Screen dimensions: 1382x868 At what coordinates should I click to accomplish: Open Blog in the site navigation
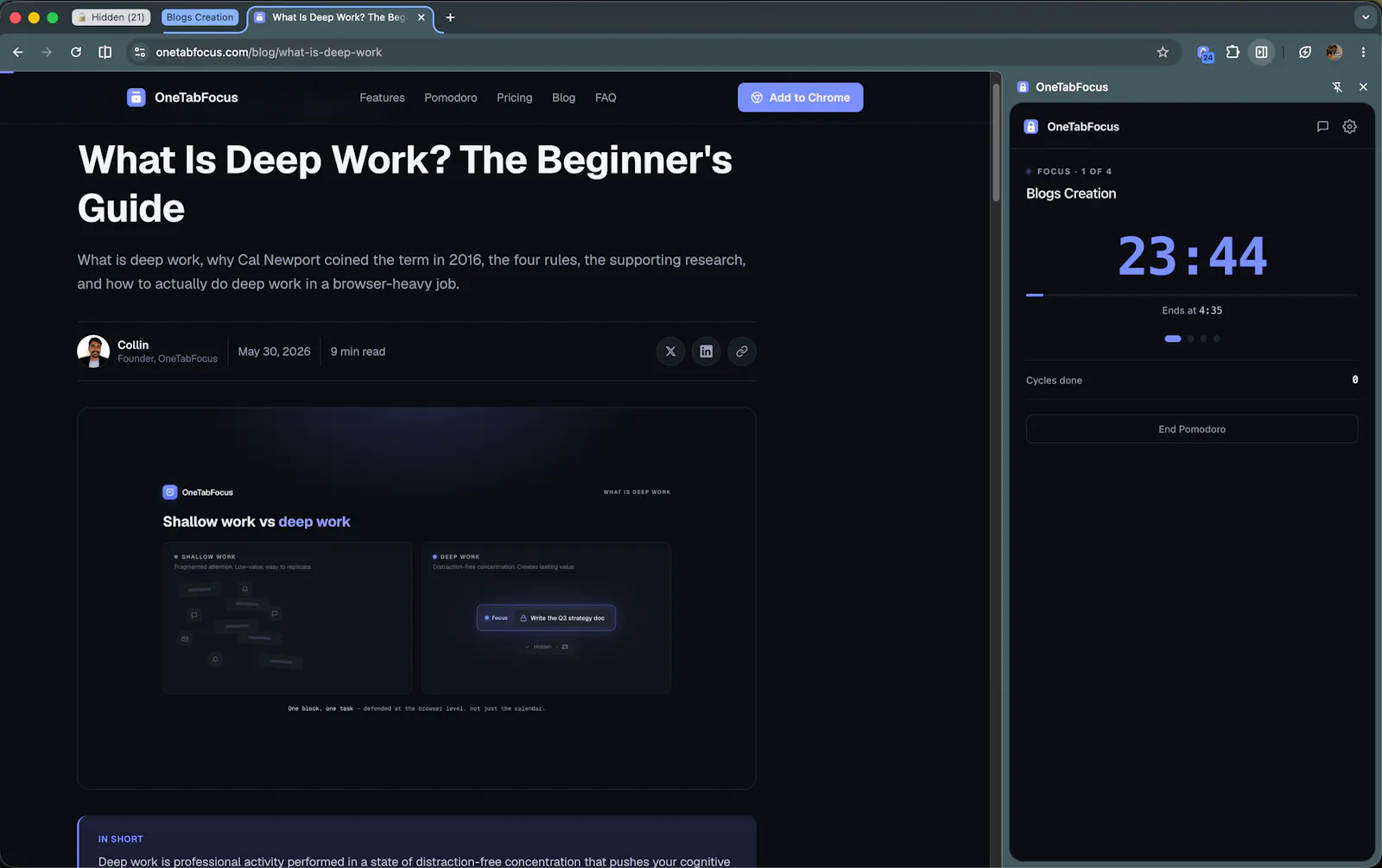(x=564, y=98)
